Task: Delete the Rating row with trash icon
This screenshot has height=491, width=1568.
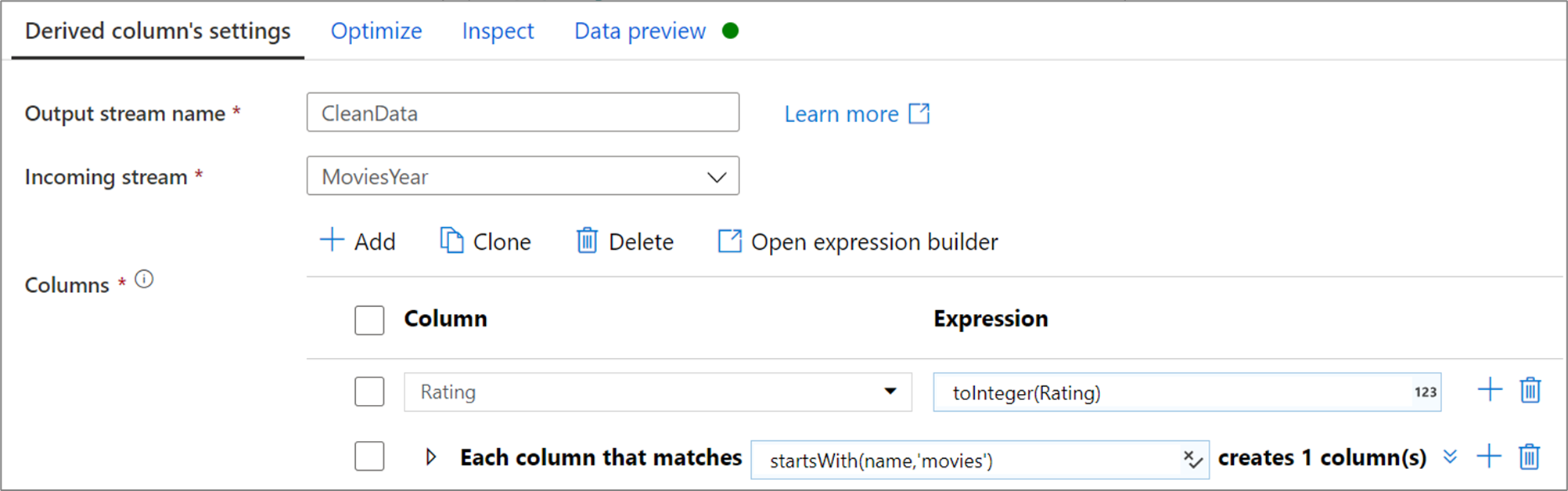Action: pyautogui.click(x=1530, y=390)
